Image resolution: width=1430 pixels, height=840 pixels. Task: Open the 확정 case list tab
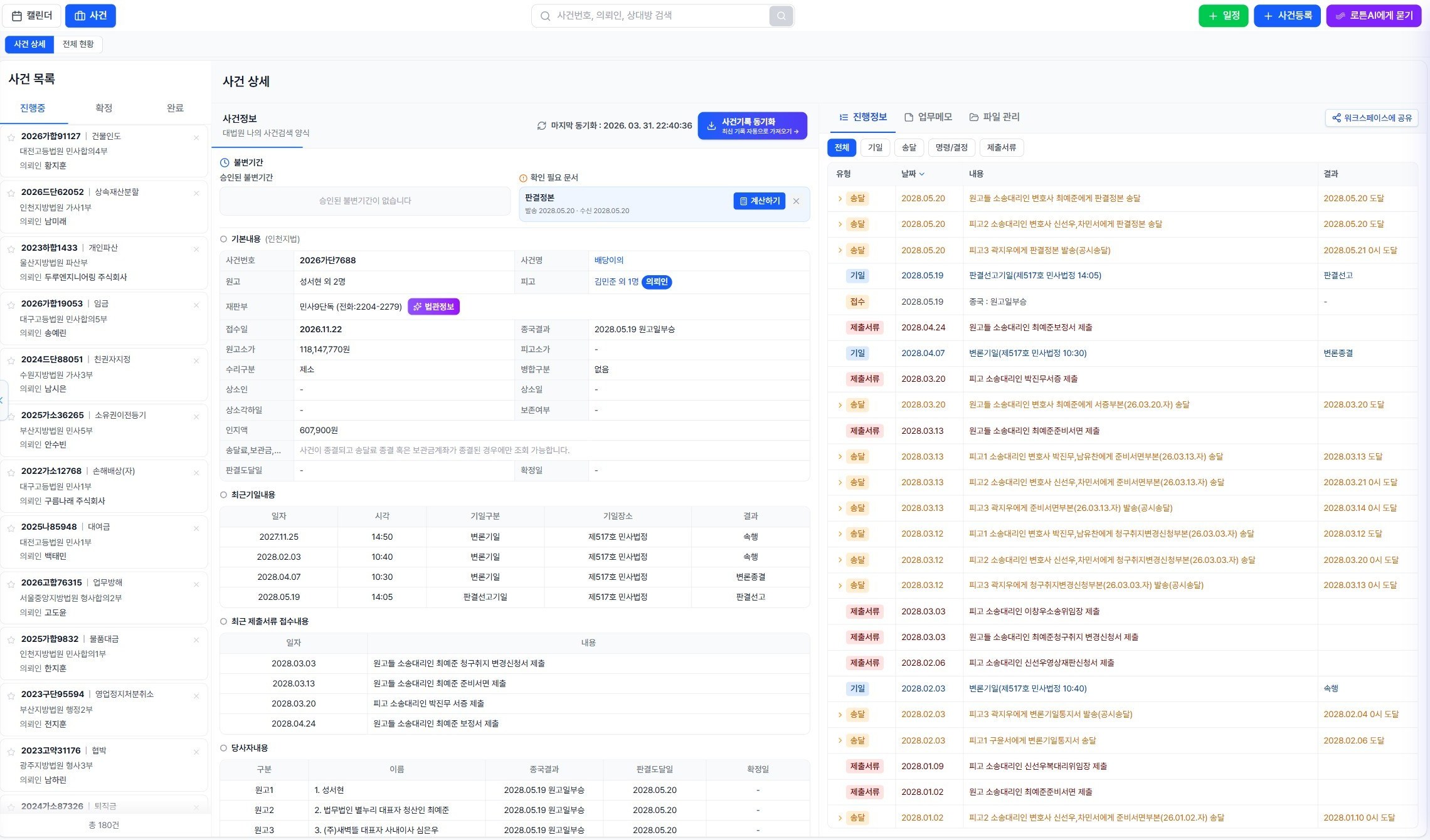(x=103, y=108)
